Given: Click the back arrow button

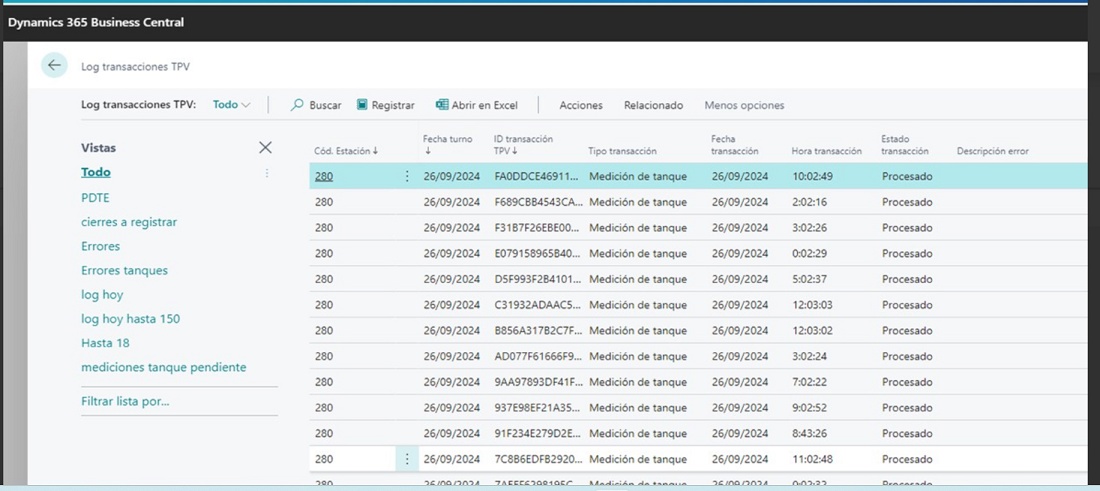Looking at the screenshot, I should 54,65.
